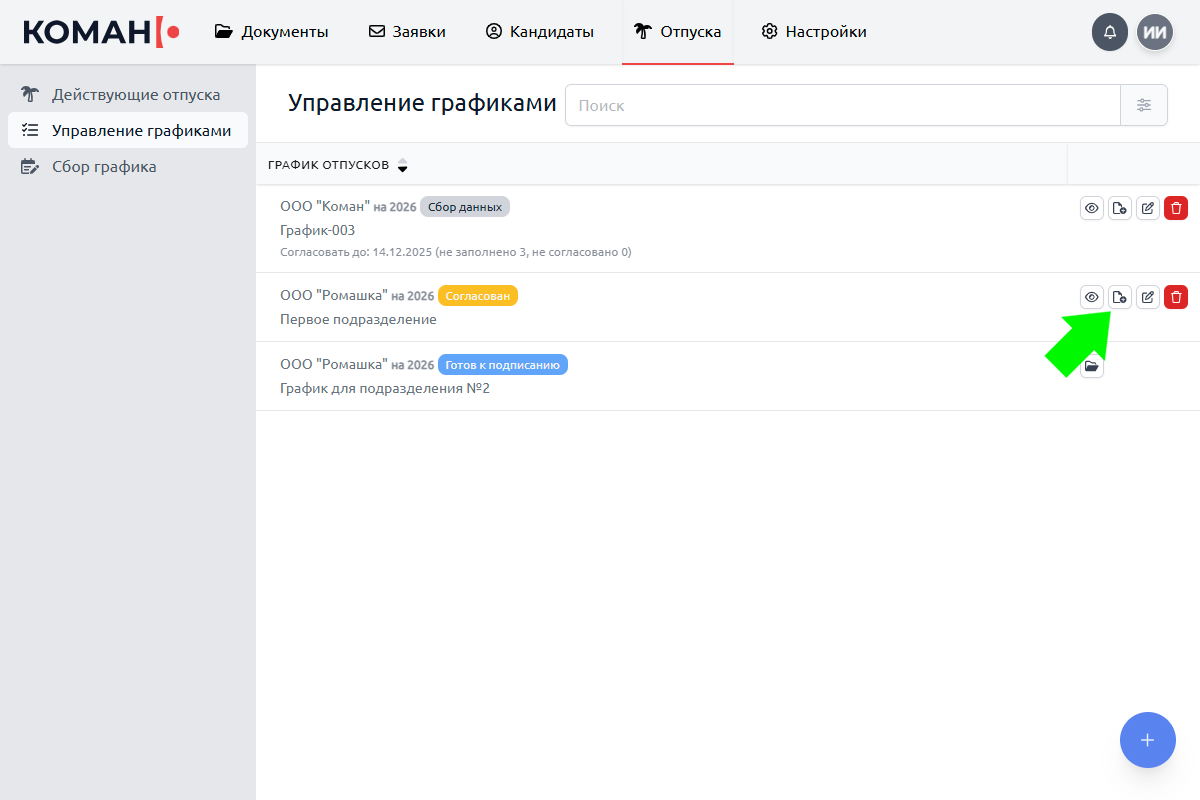Delete the Первое подразделение schedule

(x=1176, y=296)
